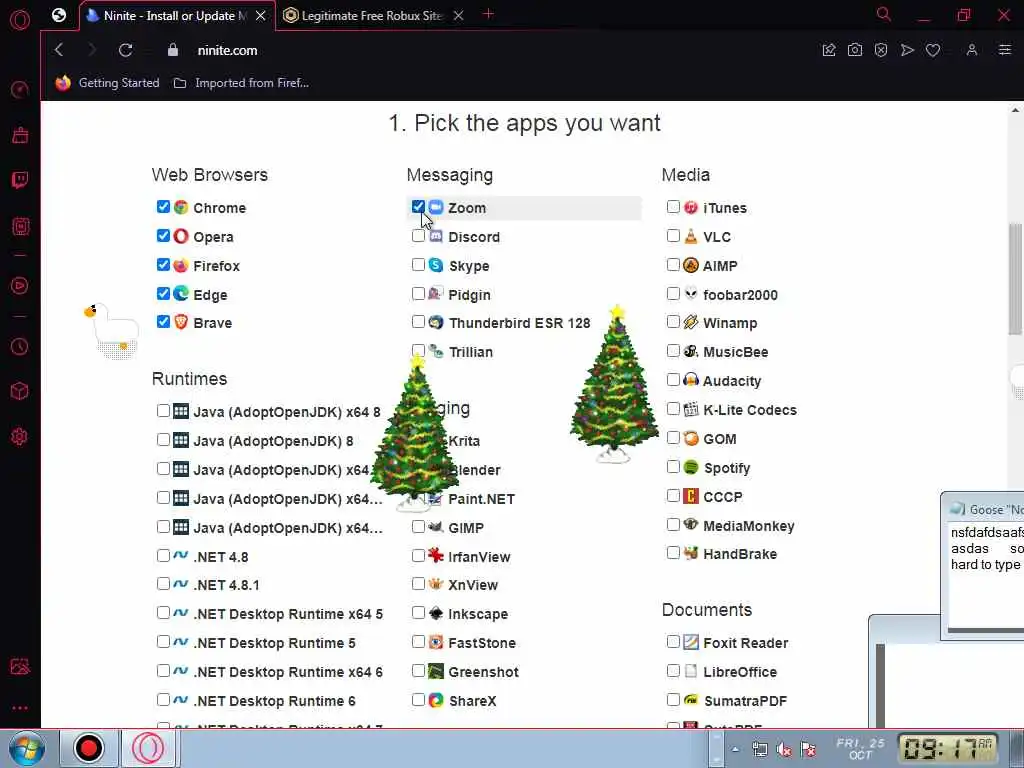Close the Ninite tab
This screenshot has width=1024, height=768.
261,16
